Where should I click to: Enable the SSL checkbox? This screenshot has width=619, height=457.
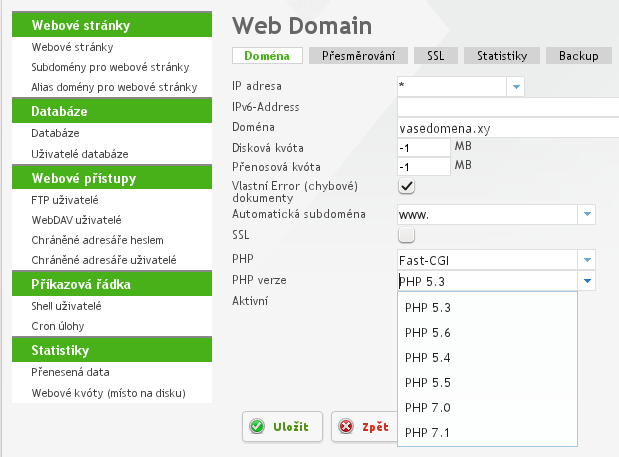coord(407,235)
